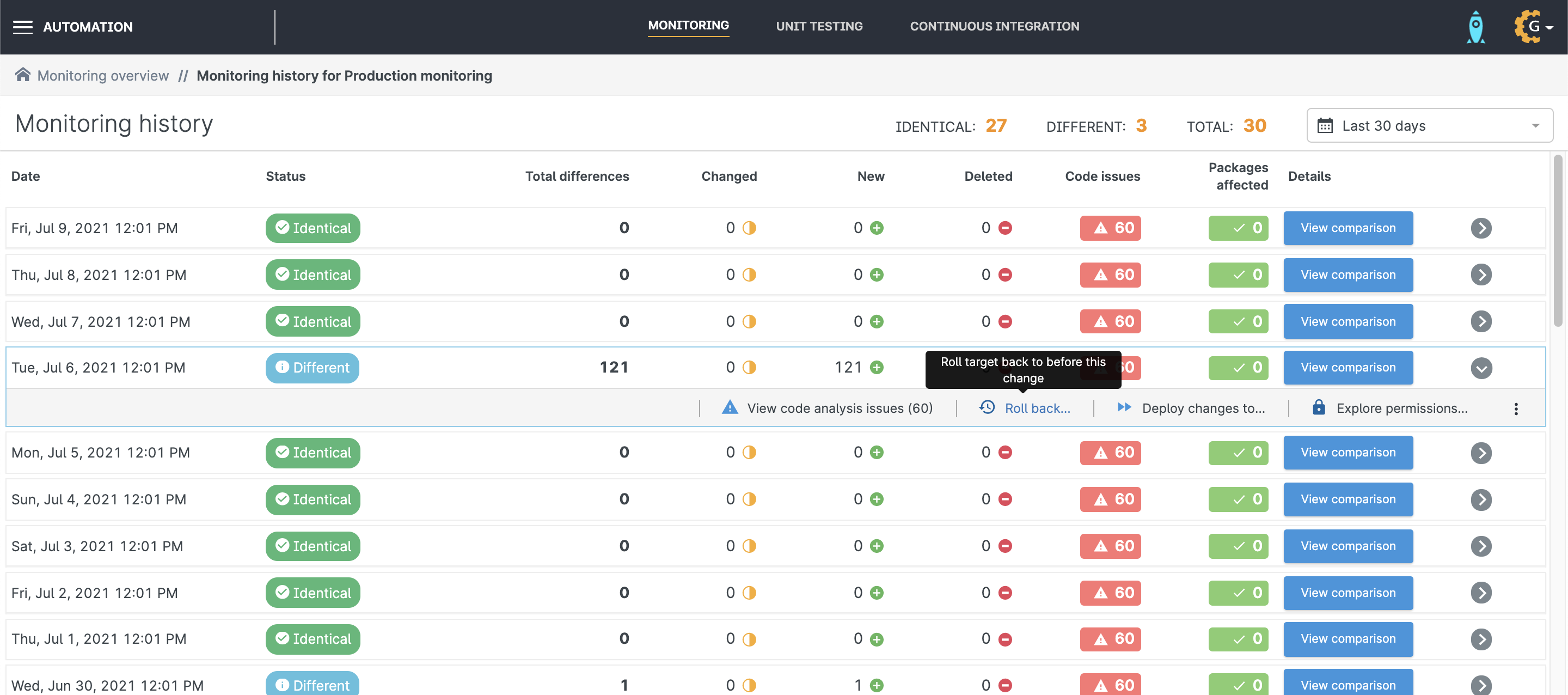Click packages affected 0 badge for Jul 2

tap(1238, 593)
